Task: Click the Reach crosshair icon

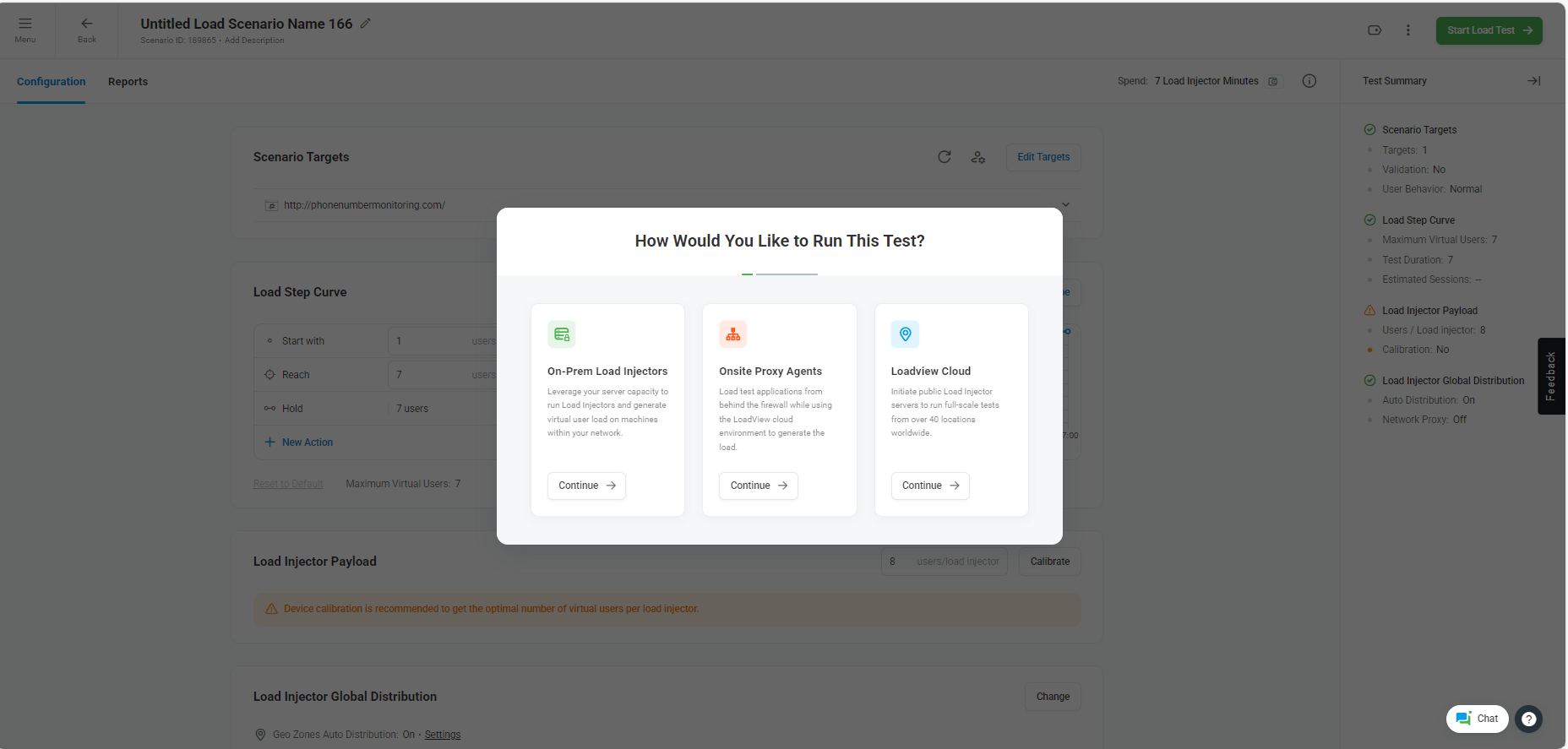Action: [x=269, y=375]
